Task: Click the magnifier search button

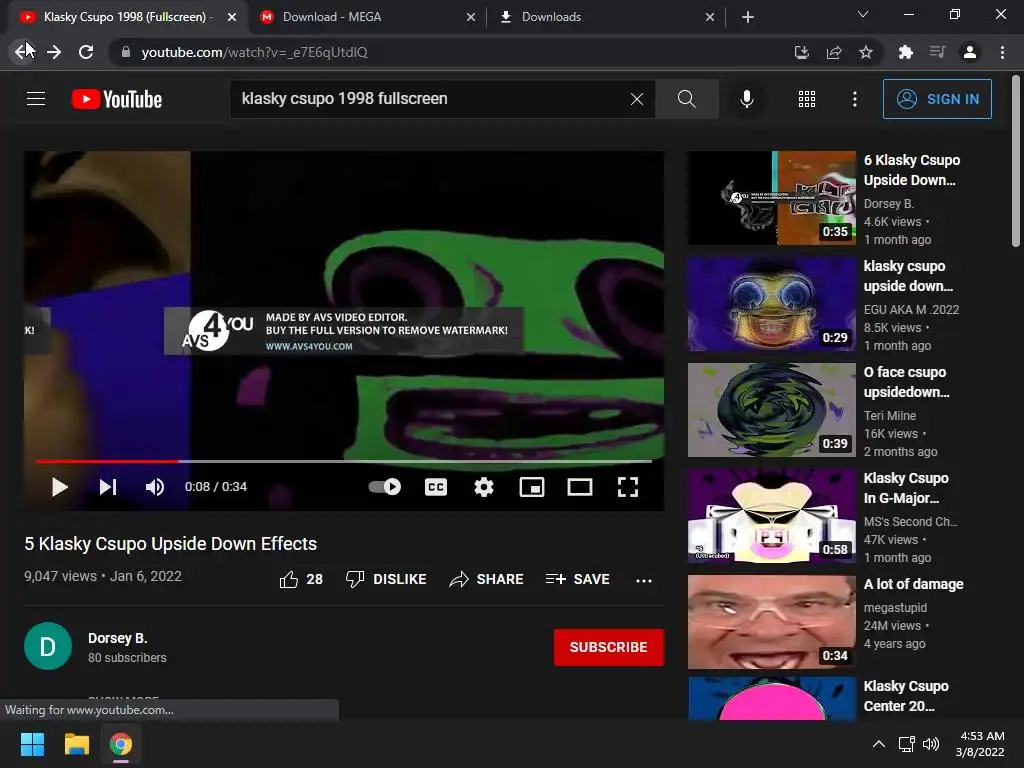Action: click(686, 99)
